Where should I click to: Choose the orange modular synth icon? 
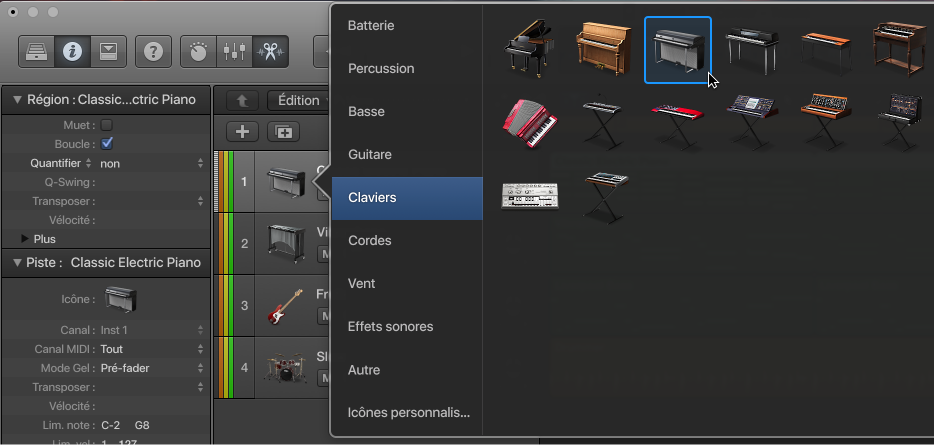(826, 122)
